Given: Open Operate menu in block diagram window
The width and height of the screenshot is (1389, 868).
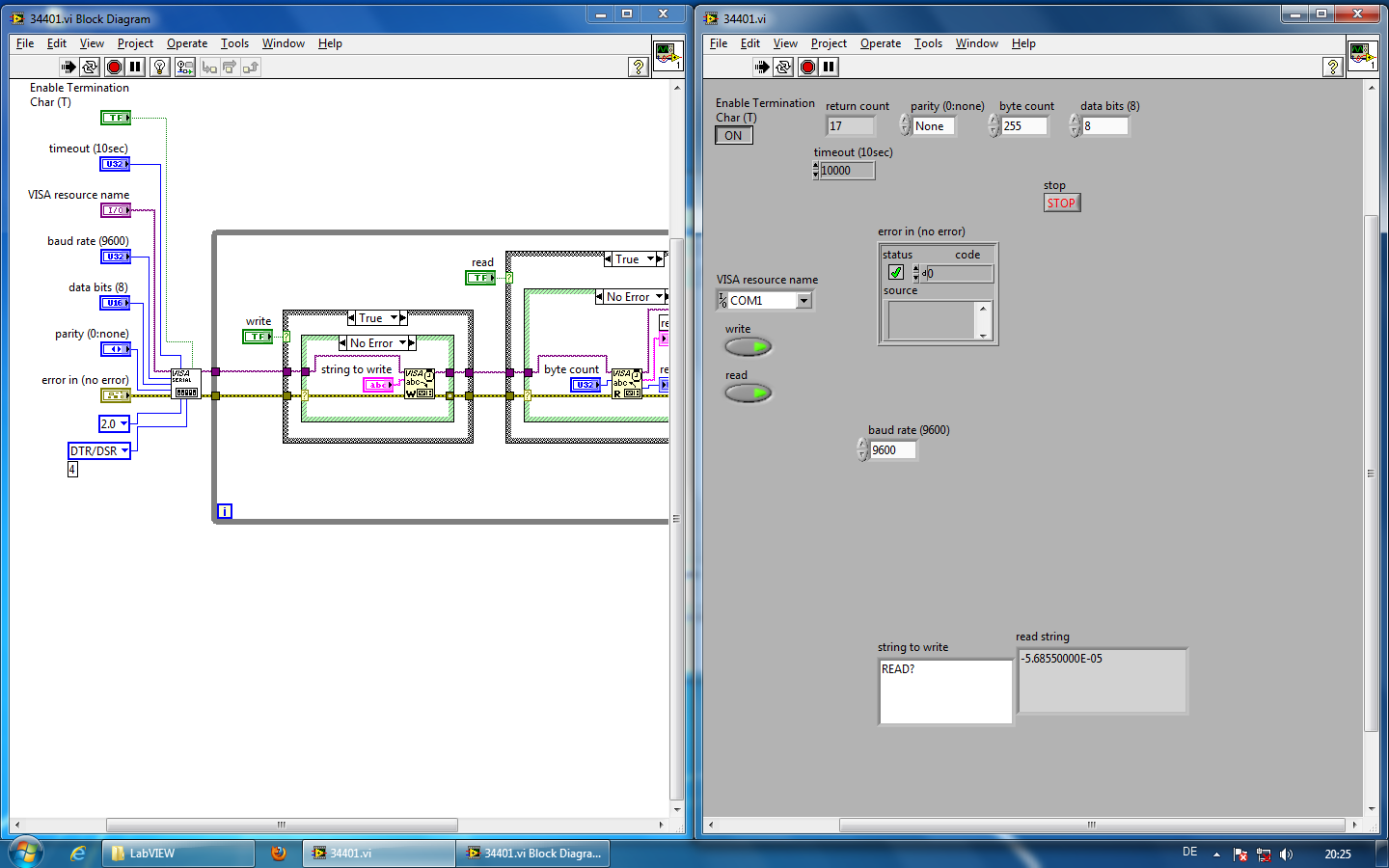Looking at the screenshot, I should [187, 43].
